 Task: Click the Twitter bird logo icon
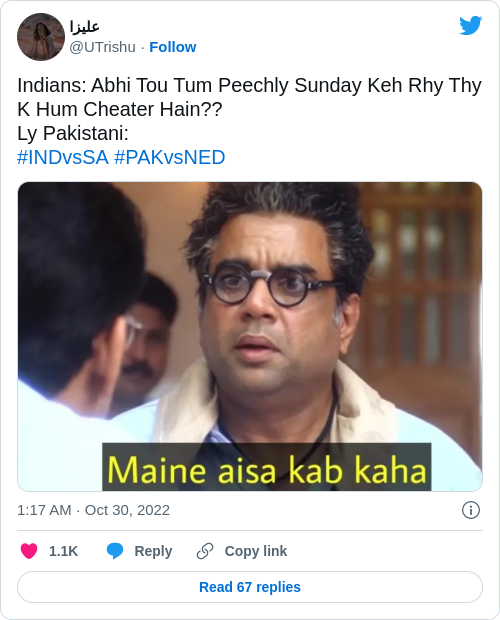tap(470, 25)
